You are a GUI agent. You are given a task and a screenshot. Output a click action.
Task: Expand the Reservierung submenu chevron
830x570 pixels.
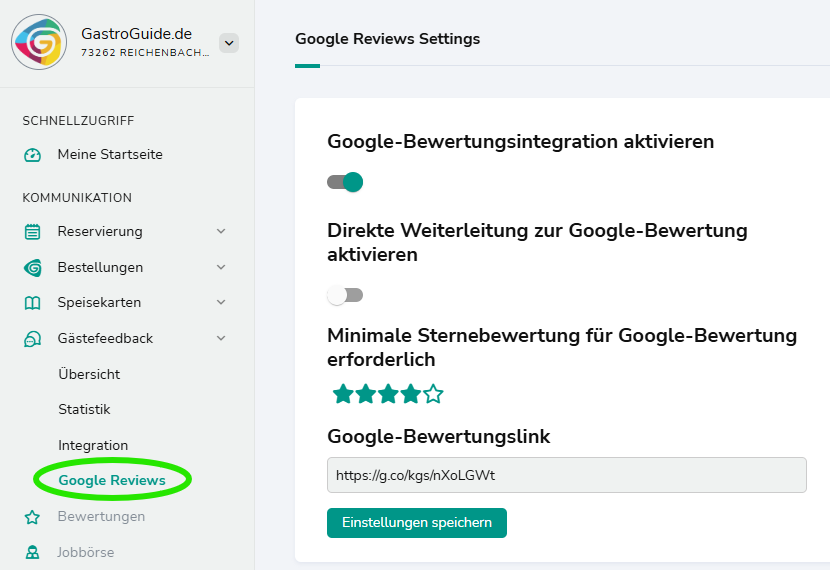tap(221, 232)
